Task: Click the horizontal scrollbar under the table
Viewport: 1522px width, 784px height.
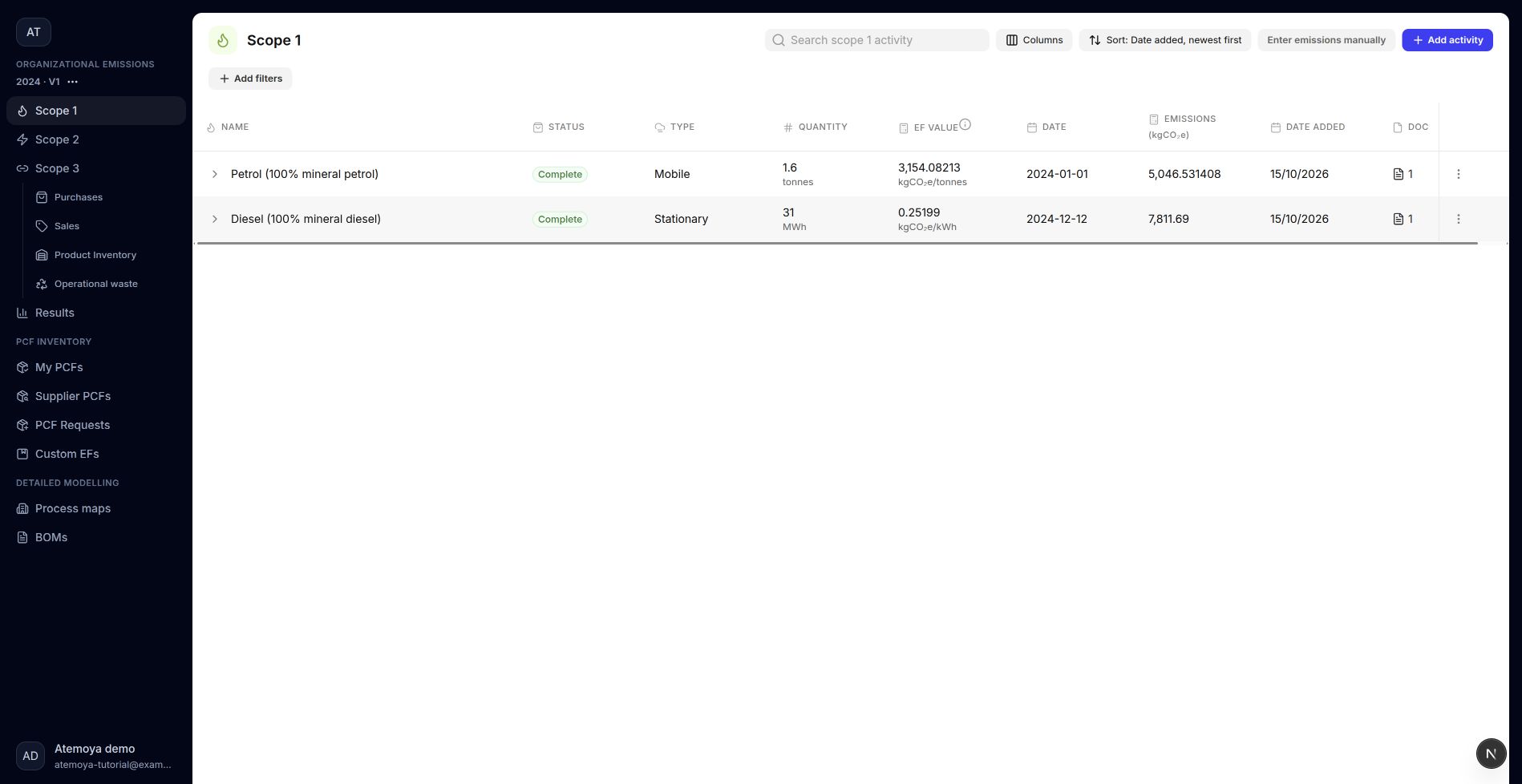Action: [x=836, y=243]
